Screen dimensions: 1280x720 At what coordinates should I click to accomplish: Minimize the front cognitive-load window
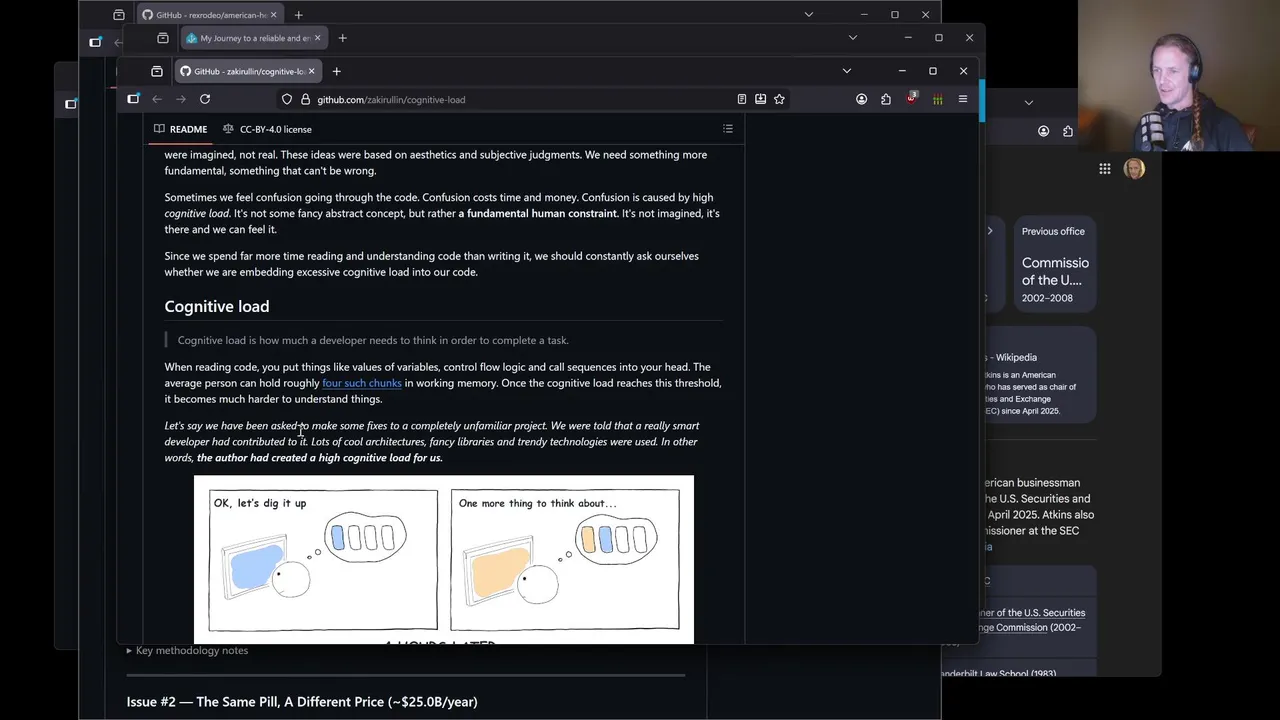[x=902, y=71]
